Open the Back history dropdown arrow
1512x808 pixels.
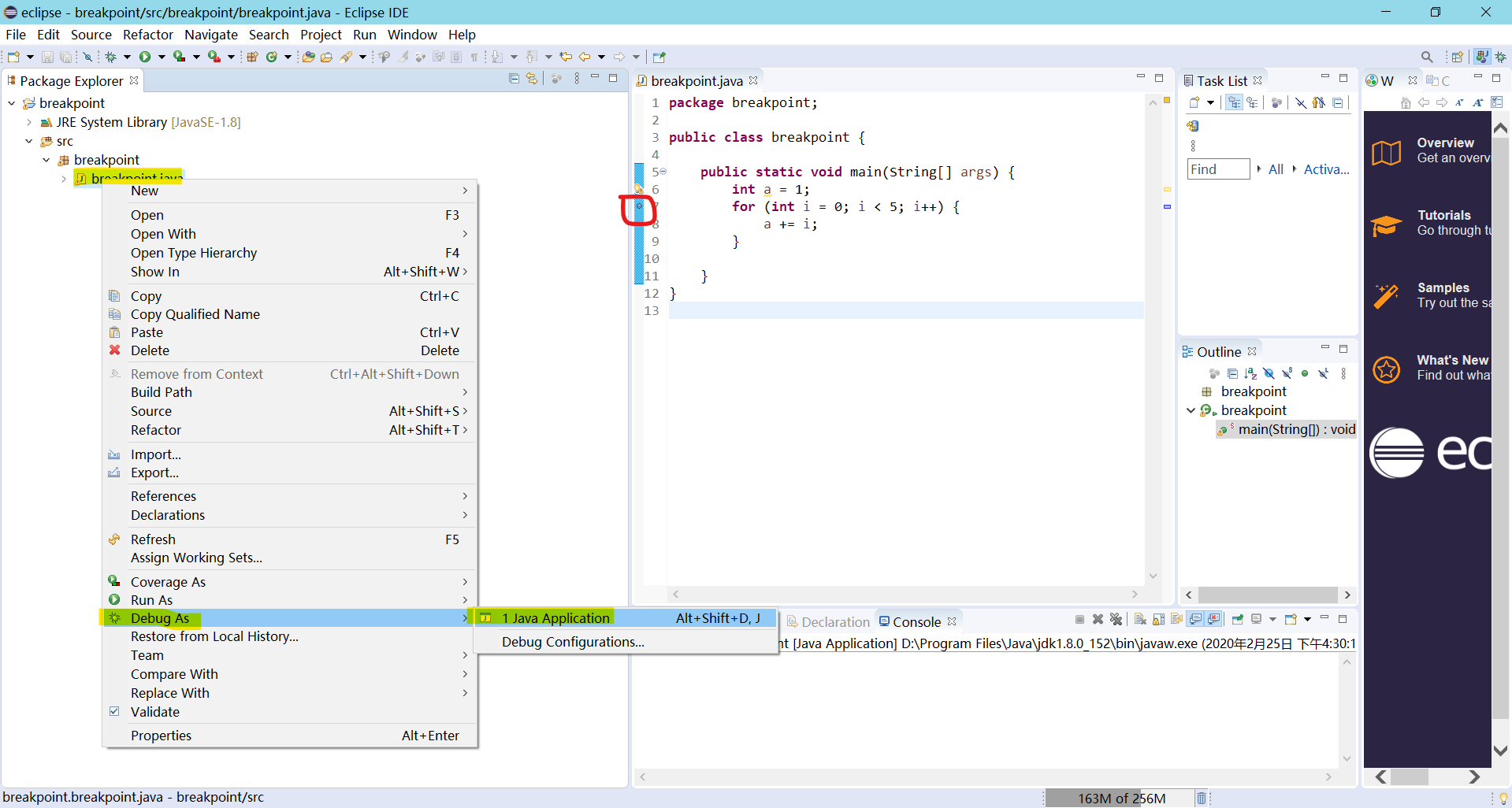[601, 57]
